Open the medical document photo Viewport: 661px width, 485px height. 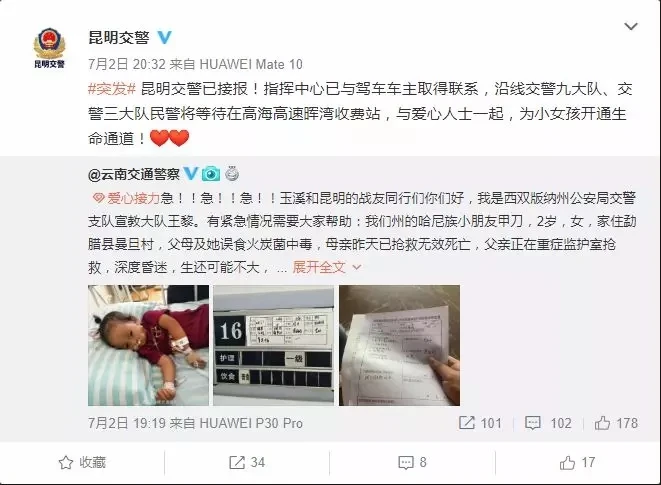(399, 345)
